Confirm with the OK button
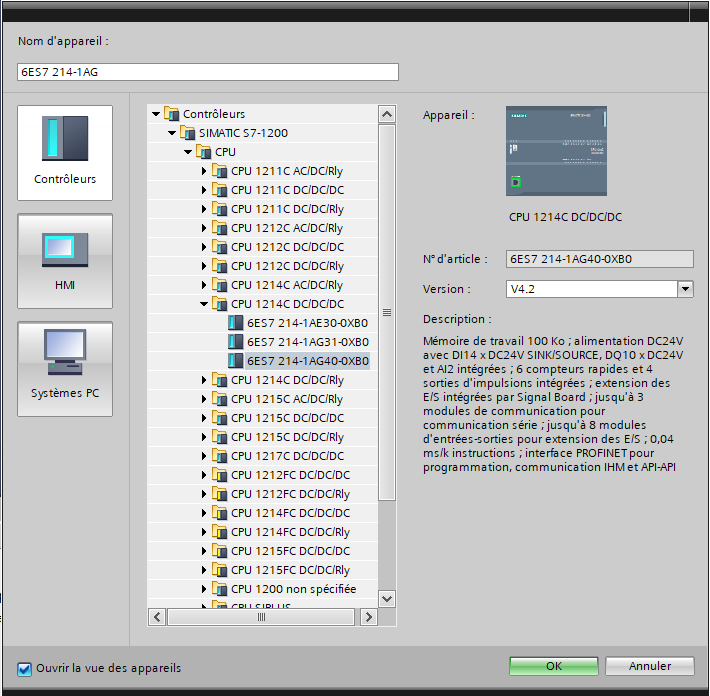The height and width of the screenshot is (696, 710). click(x=553, y=666)
